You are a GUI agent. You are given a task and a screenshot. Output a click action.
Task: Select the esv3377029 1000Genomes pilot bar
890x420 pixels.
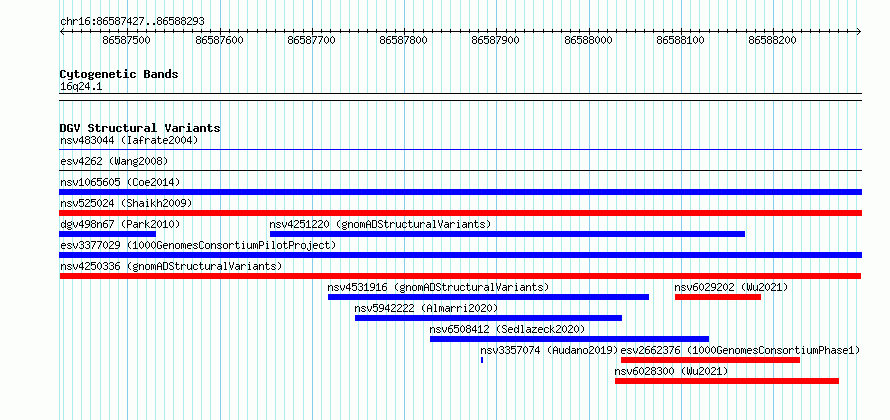(461, 255)
